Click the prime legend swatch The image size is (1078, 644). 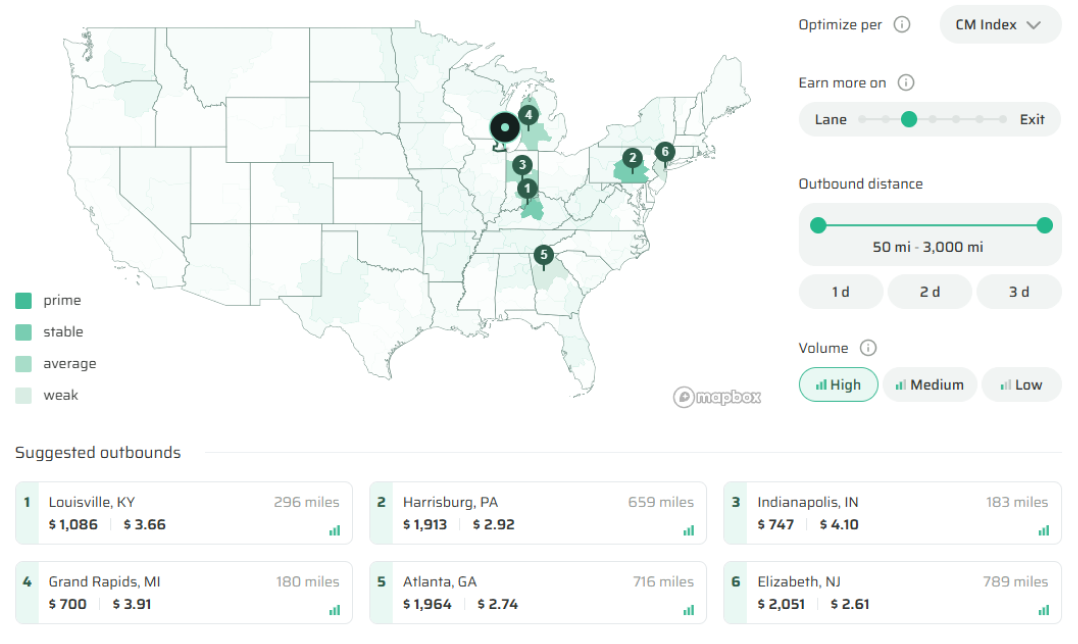pyautogui.click(x=23, y=300)
